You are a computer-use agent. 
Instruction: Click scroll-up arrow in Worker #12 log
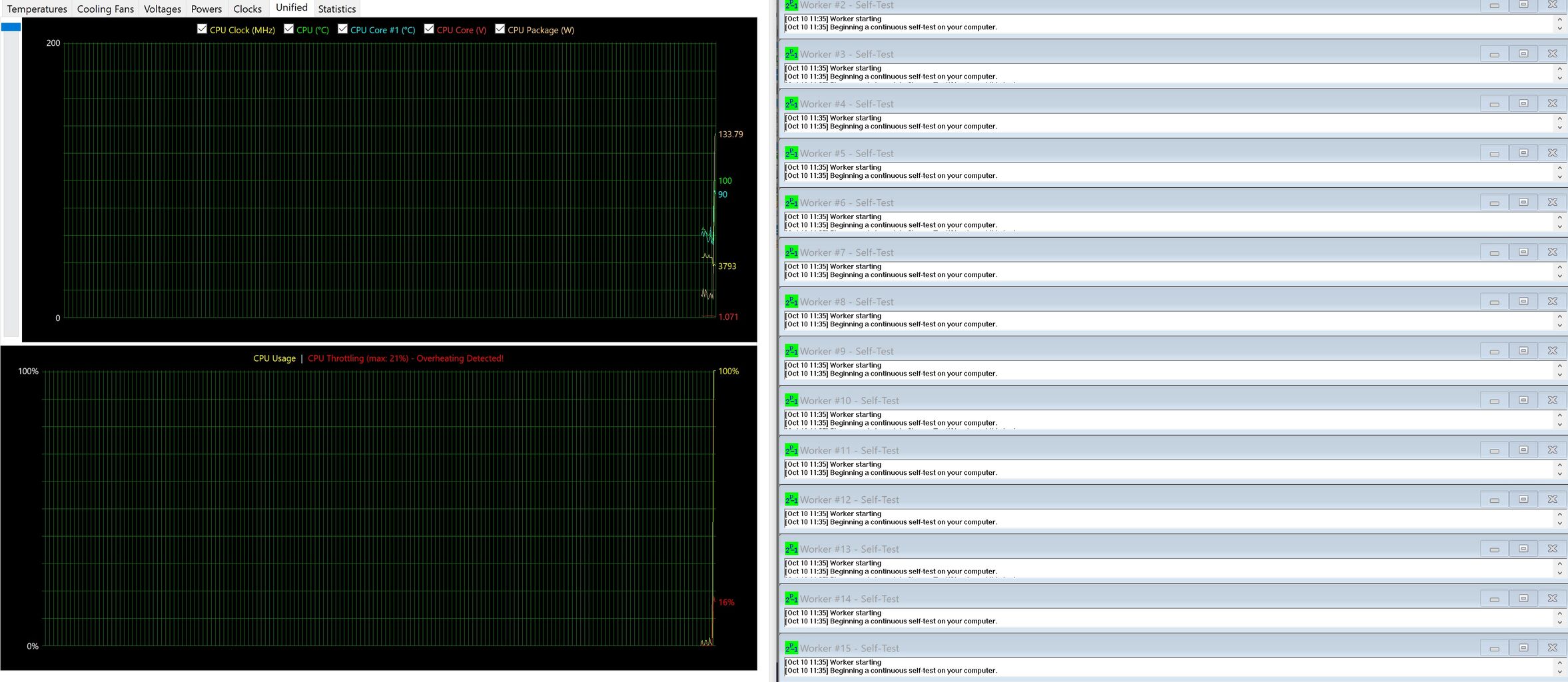click(1559, 514)
